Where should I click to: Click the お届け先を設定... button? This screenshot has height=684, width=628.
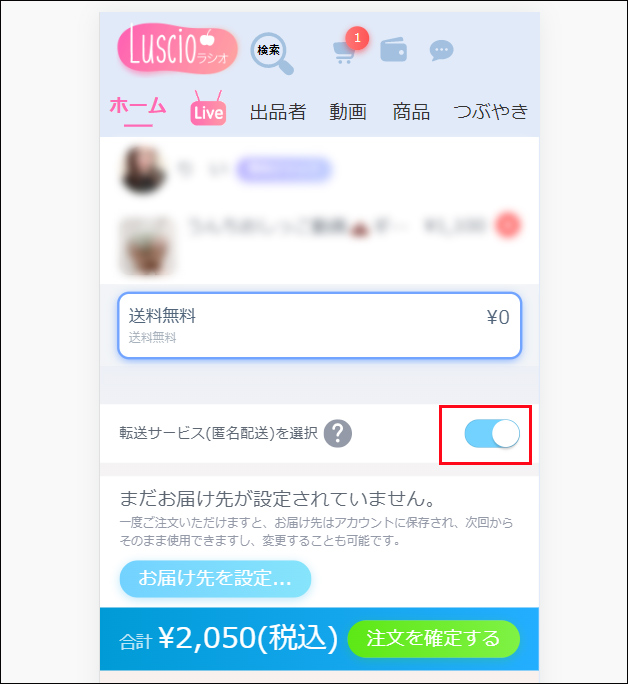(215, 578)
